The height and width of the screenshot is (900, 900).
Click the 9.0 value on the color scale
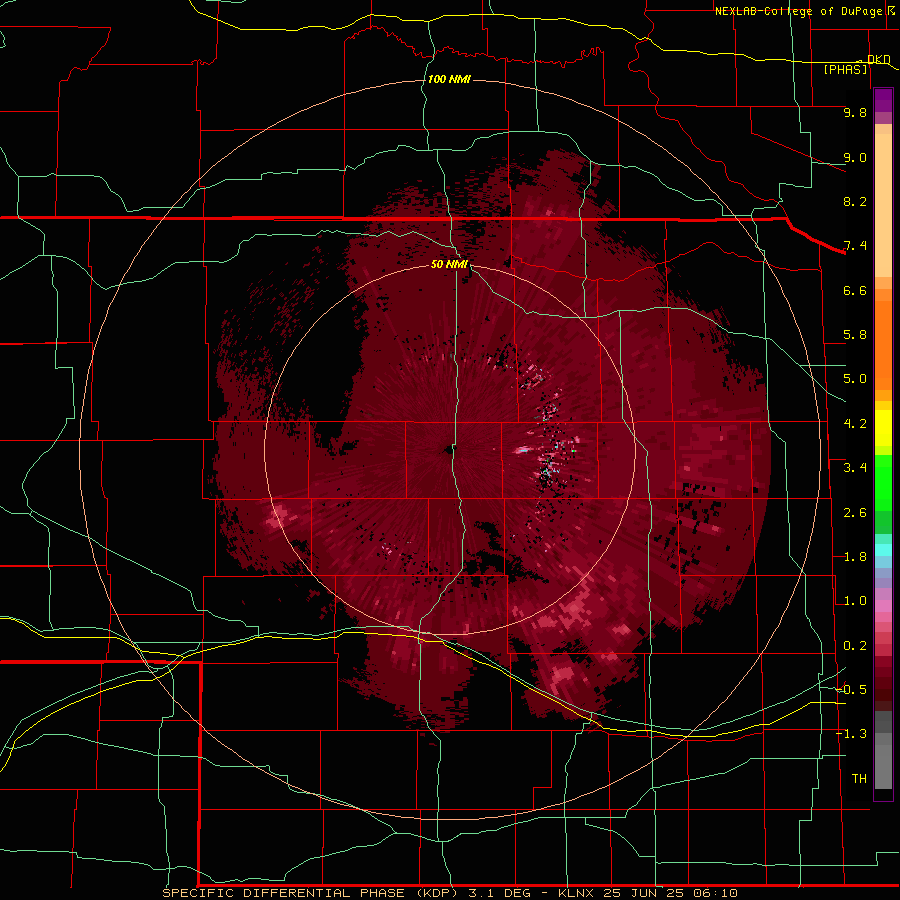(855, 157)
